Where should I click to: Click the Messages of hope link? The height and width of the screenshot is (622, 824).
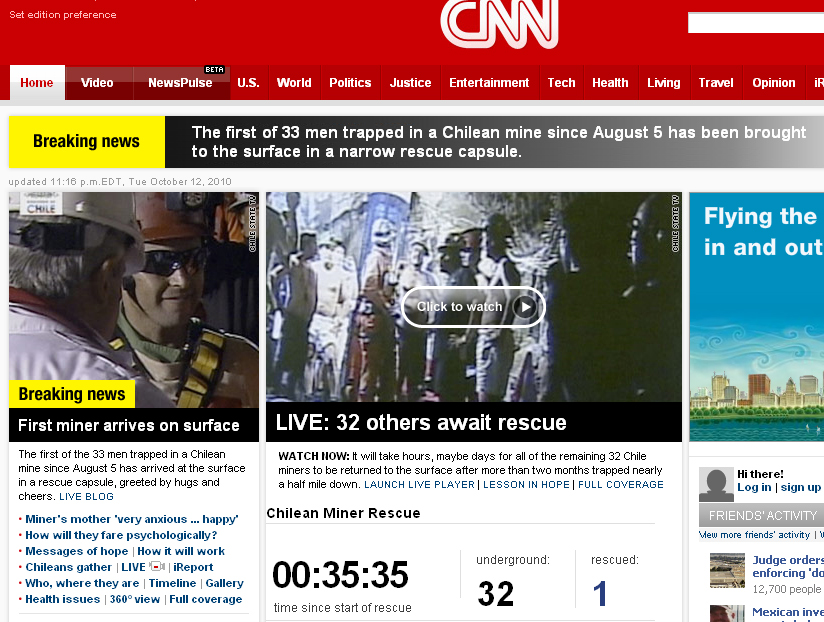pos(77,551)
